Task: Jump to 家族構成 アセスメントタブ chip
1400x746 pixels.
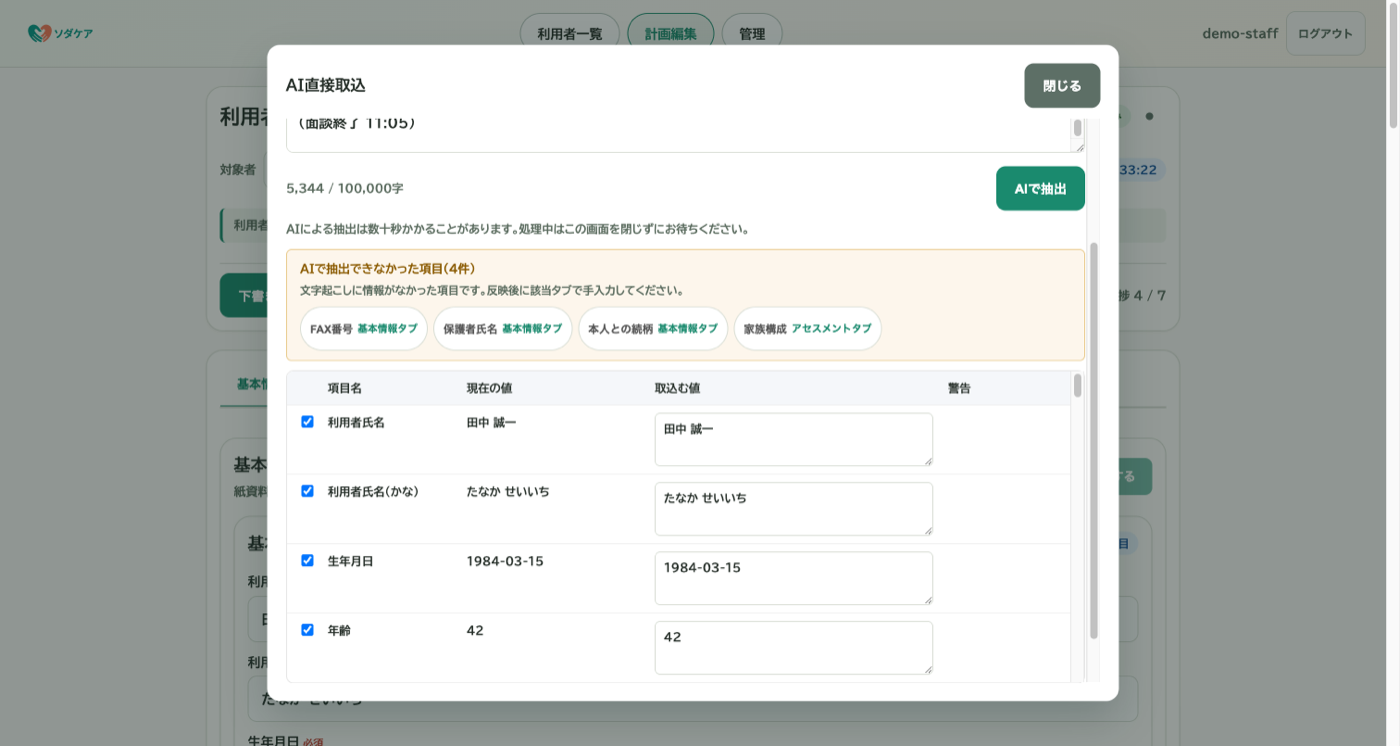Action: tap(808, 328)
